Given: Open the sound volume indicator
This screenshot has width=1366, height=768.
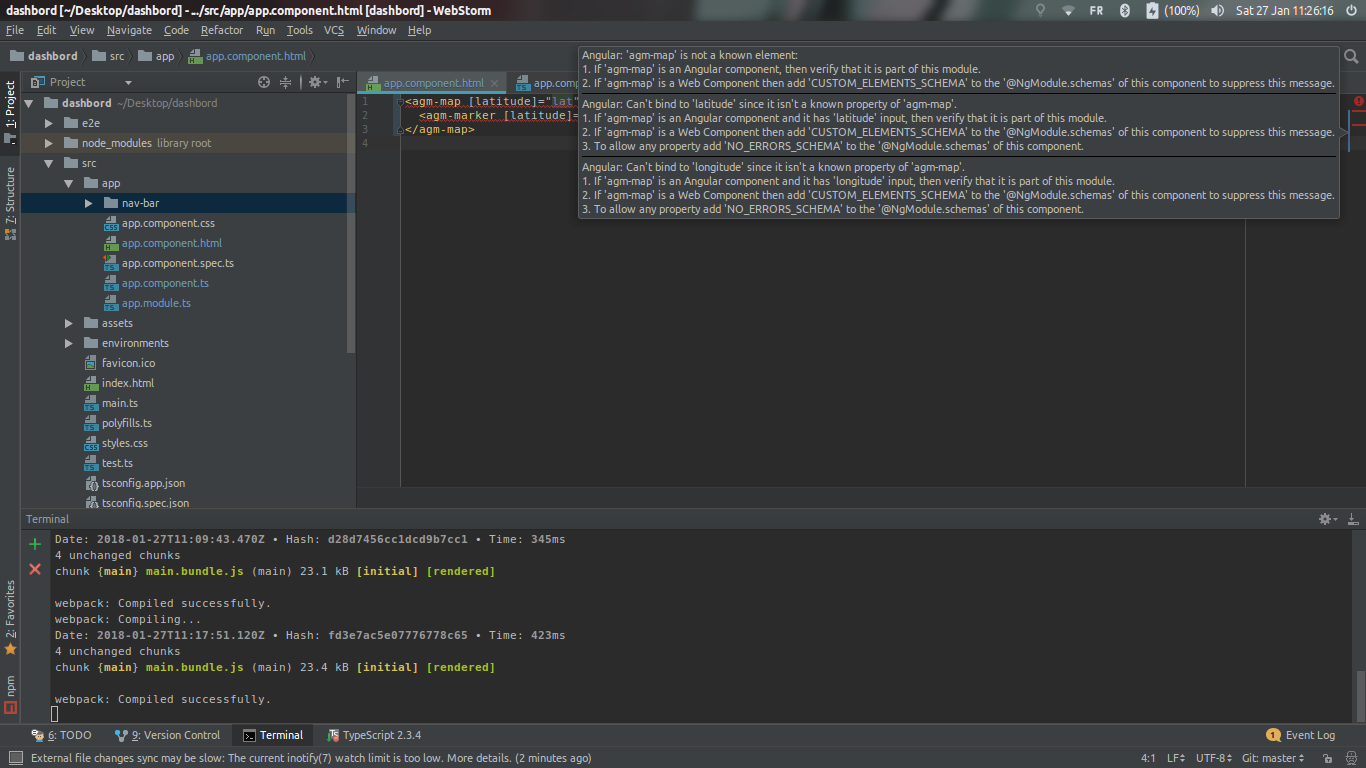Looking at the screenshot, I should (1217, 10).
